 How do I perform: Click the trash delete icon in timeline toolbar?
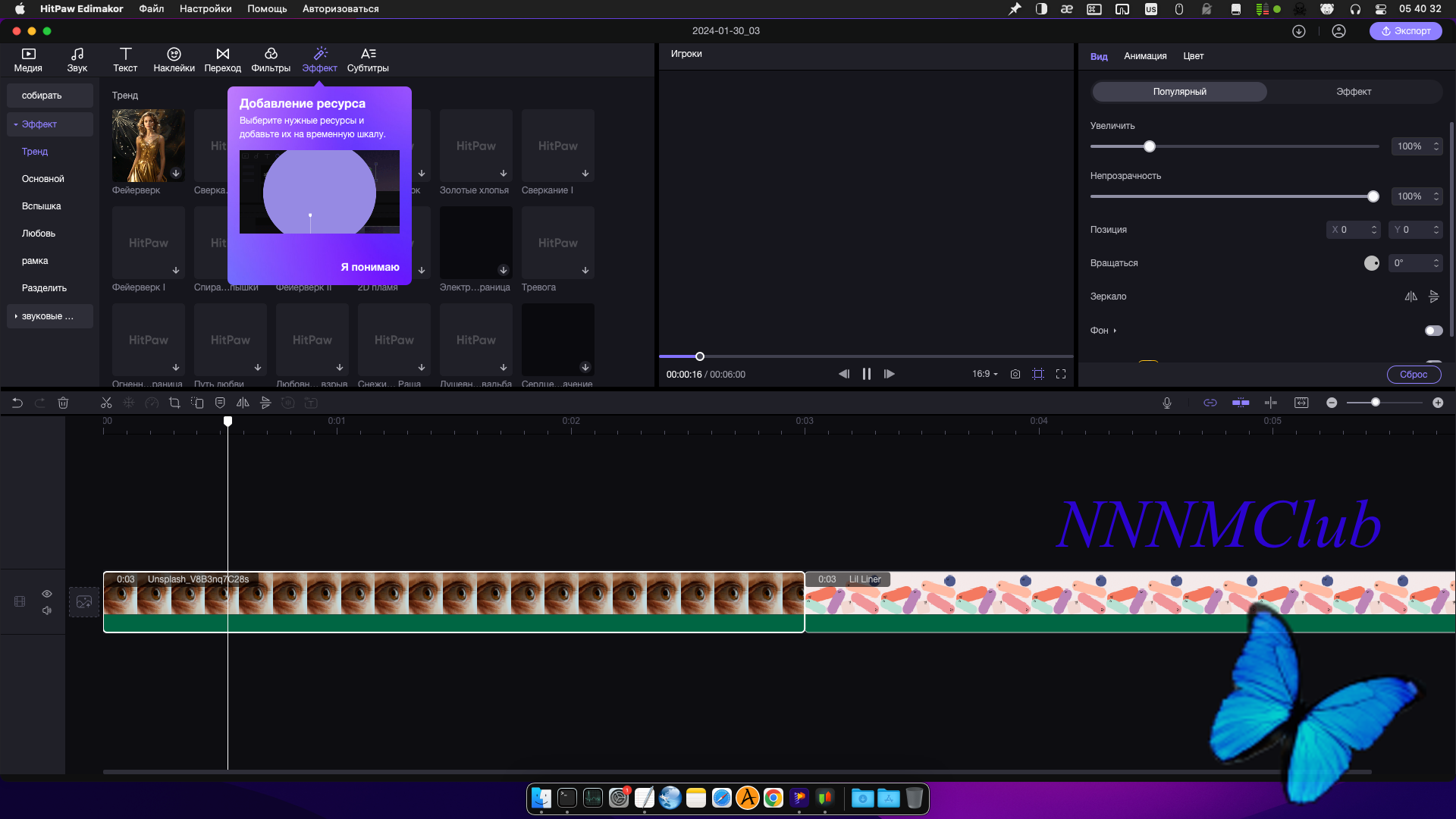(x=64, y=403)
